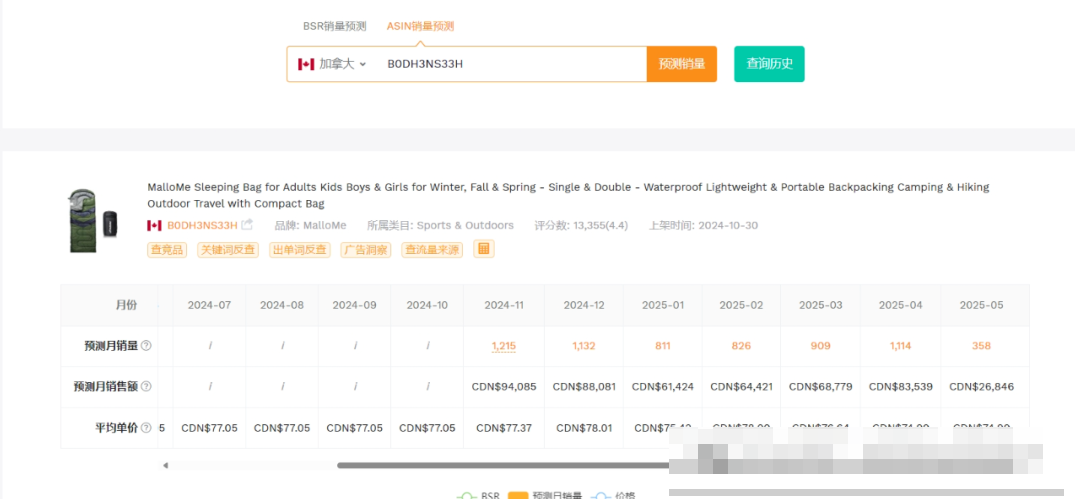The height and width of the screenshot is (499, 1075).
Task: Switch to the BSR销量预测 tab
Action: pyautogui.click(x=335, y=26)
